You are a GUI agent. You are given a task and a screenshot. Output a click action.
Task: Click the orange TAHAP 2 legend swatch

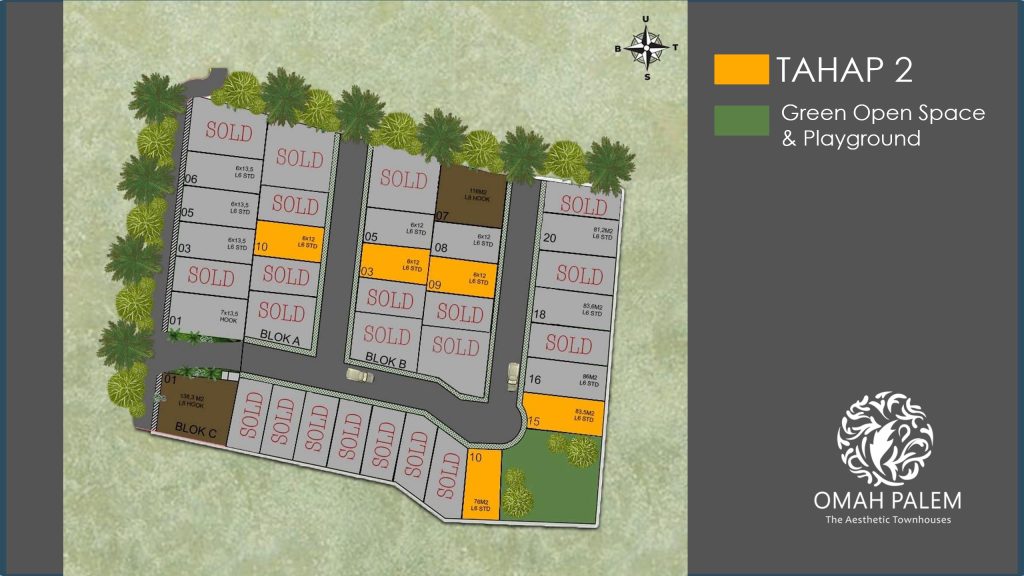point(741,70)
